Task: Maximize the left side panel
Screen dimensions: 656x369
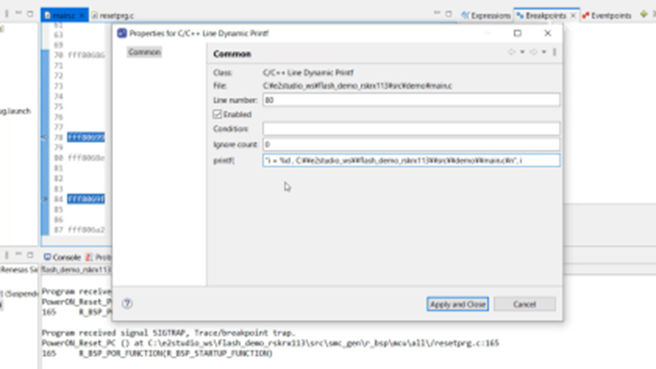Action: tap(30, 14)
